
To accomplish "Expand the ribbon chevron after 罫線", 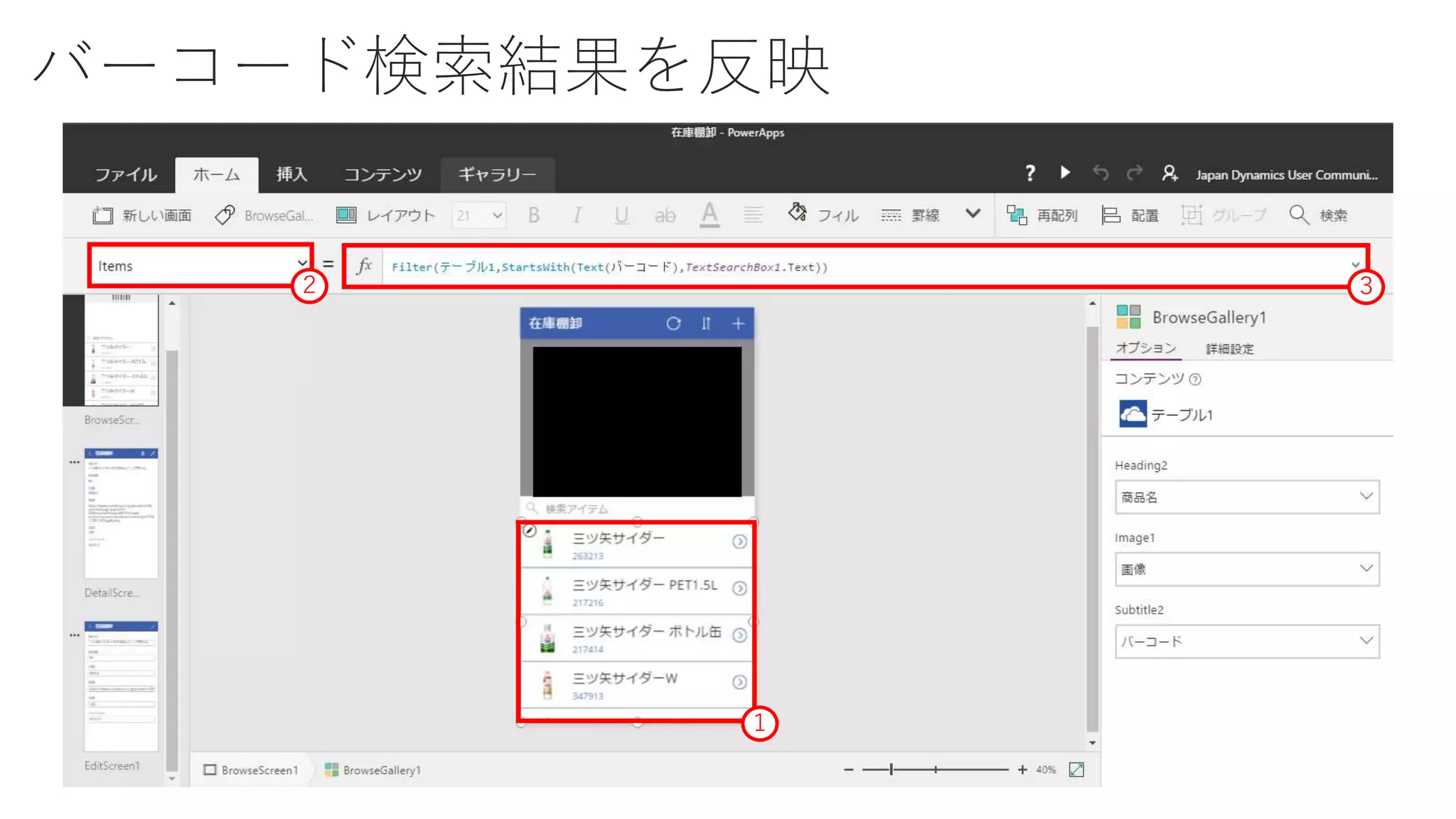I will pos(973,213).
